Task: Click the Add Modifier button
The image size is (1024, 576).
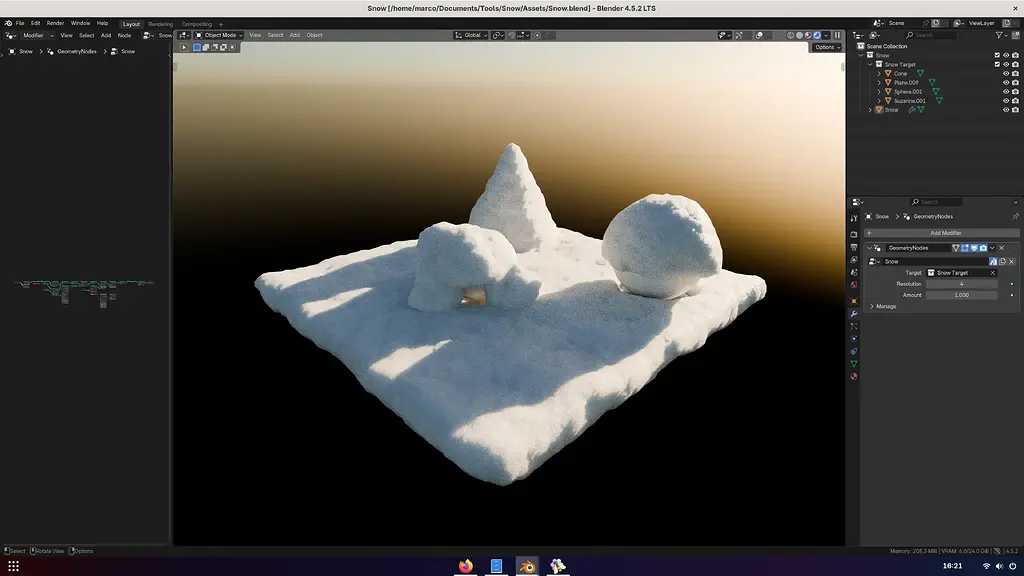Action: point(942,233)
